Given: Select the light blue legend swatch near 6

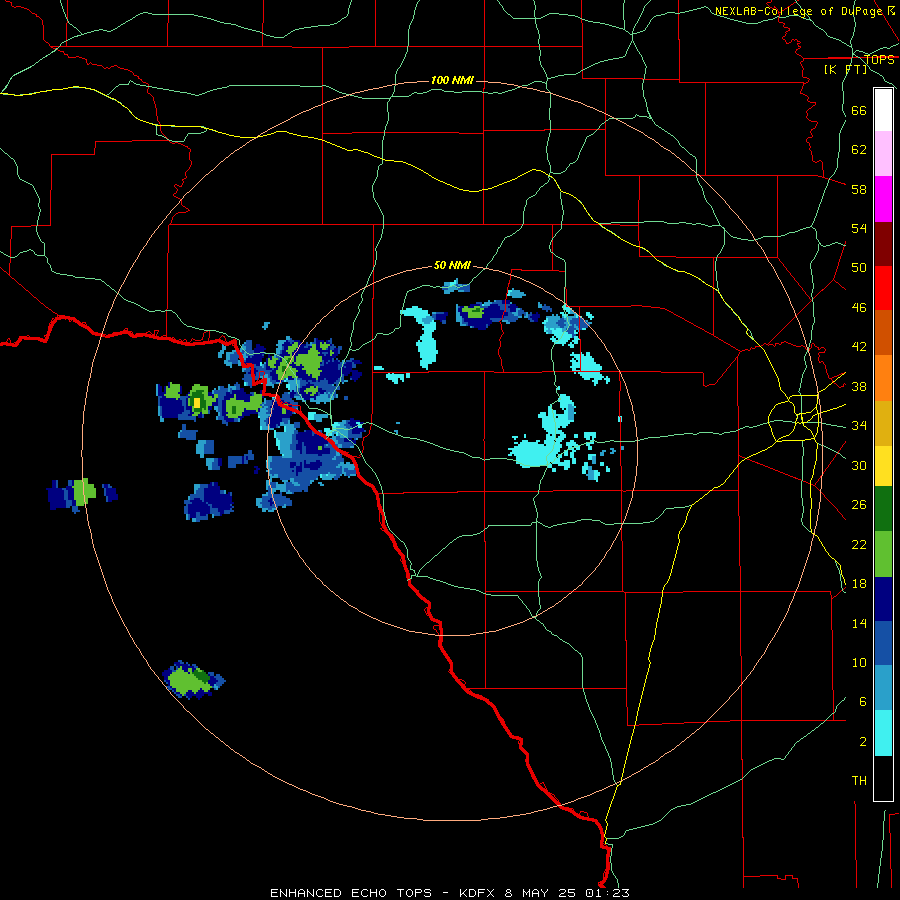Looking at the screenshot, I should click(x=883, y=688).
